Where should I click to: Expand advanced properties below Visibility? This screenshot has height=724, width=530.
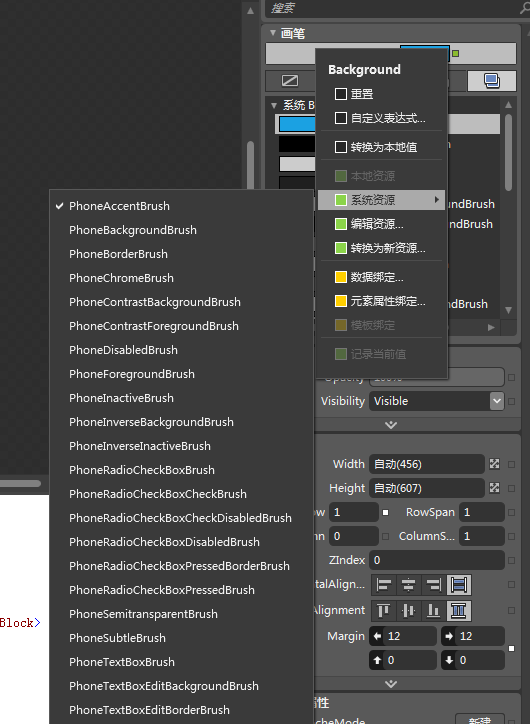click(391, 425)
